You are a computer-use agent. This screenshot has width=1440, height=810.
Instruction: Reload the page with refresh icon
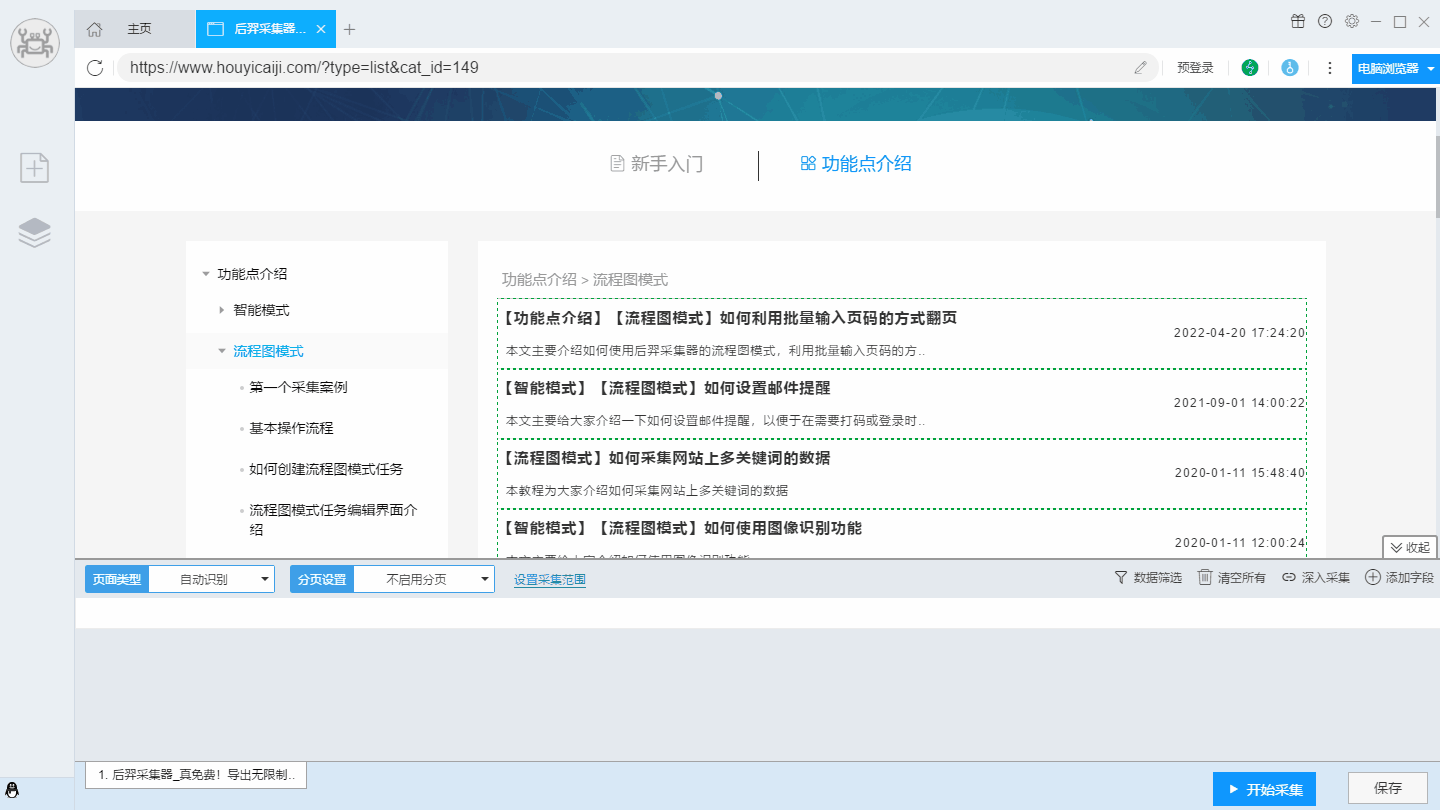pyautogui.click(x=95, y=68)
